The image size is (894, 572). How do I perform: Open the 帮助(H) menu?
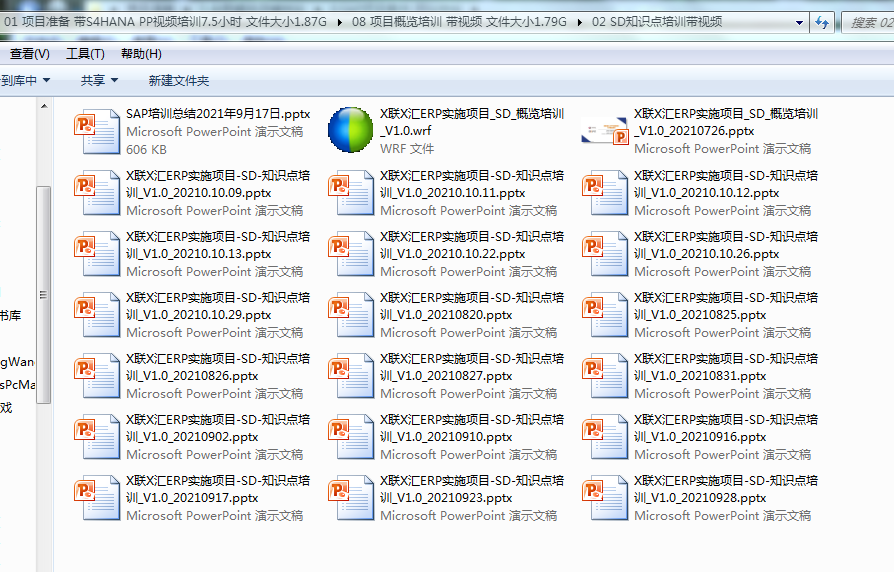140,54
